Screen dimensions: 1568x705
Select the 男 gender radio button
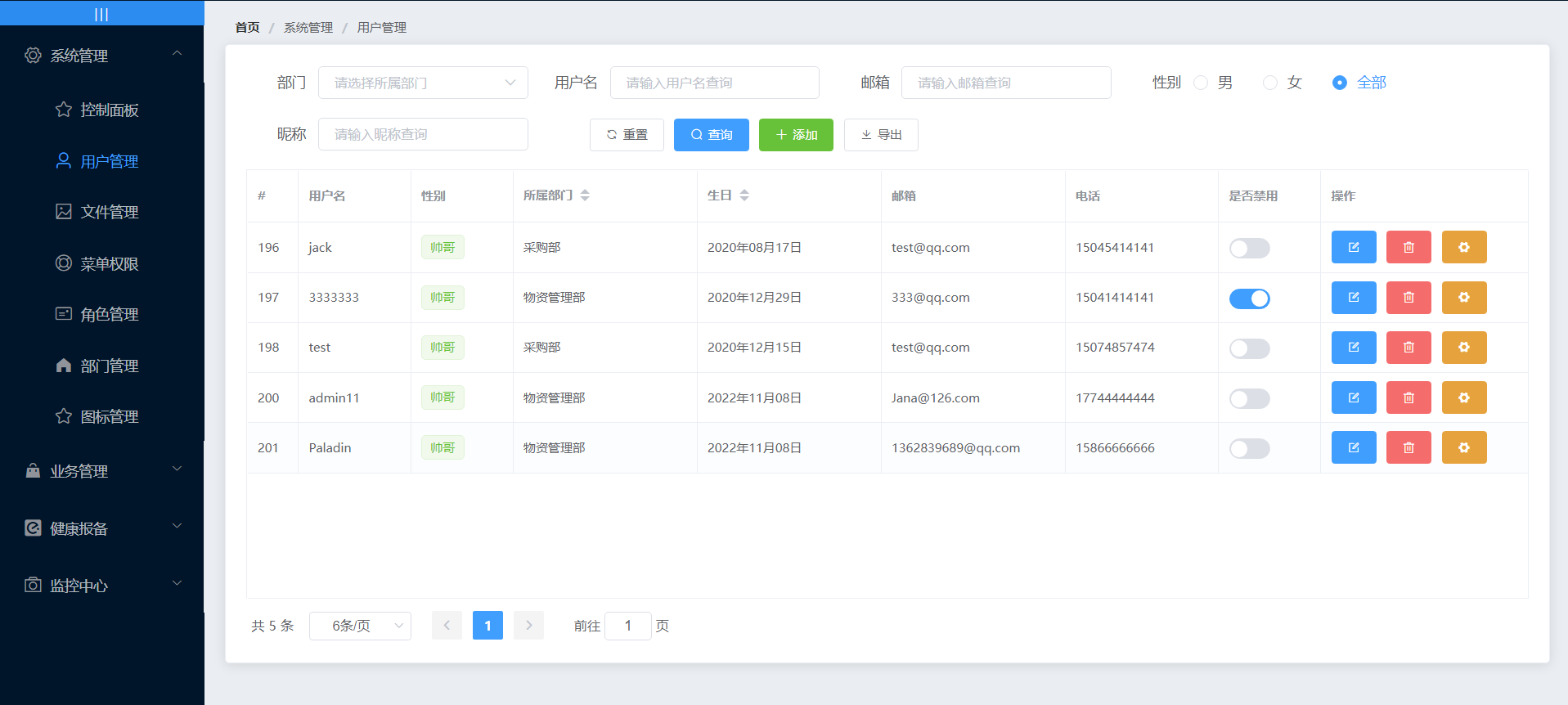pos(1201,83)
